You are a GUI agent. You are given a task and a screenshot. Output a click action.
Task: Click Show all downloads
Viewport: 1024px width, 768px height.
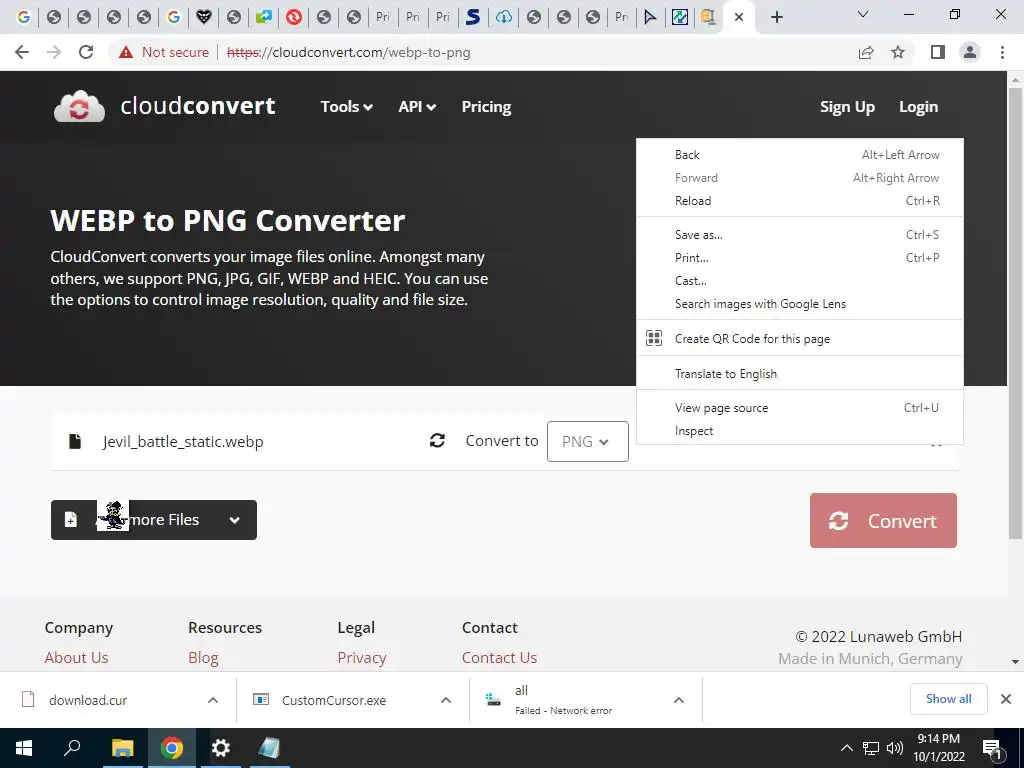click(948, 699)
